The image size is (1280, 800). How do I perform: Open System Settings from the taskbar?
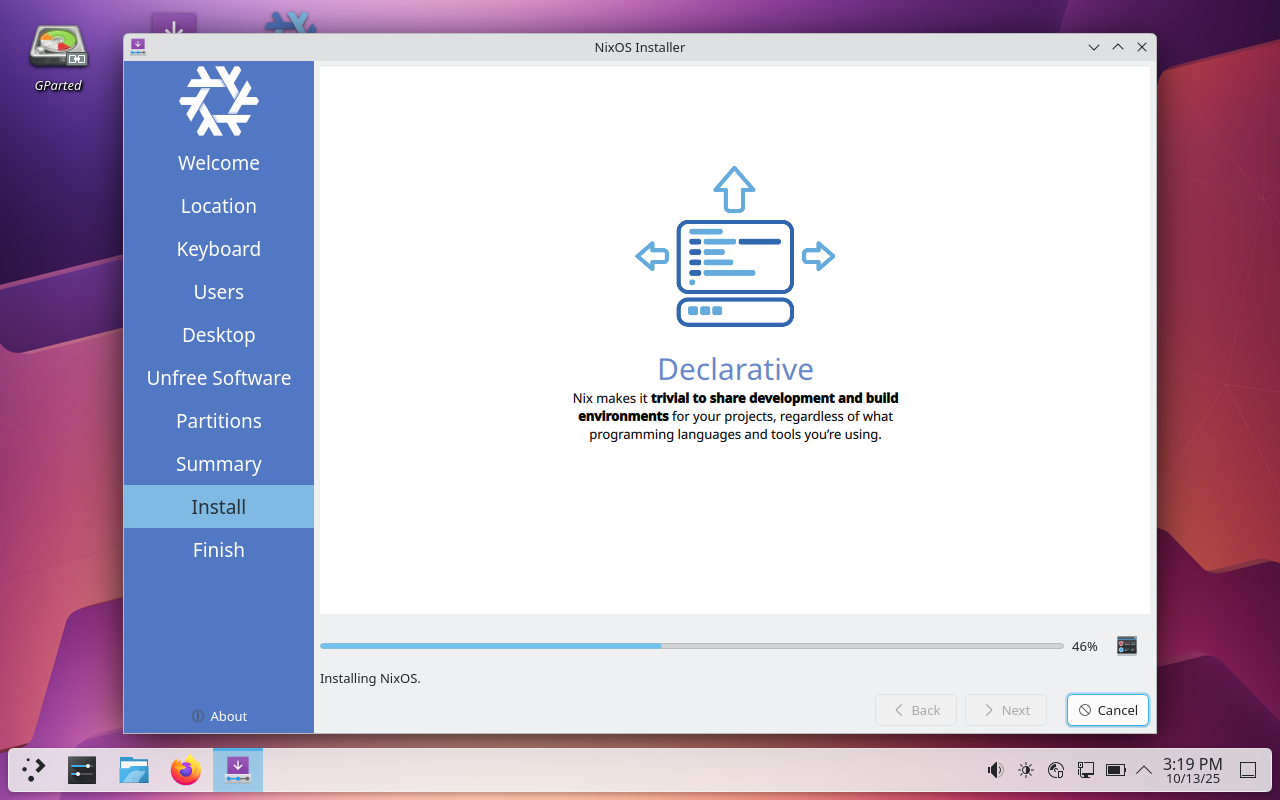pyautogui.click(x=82, y=770)
